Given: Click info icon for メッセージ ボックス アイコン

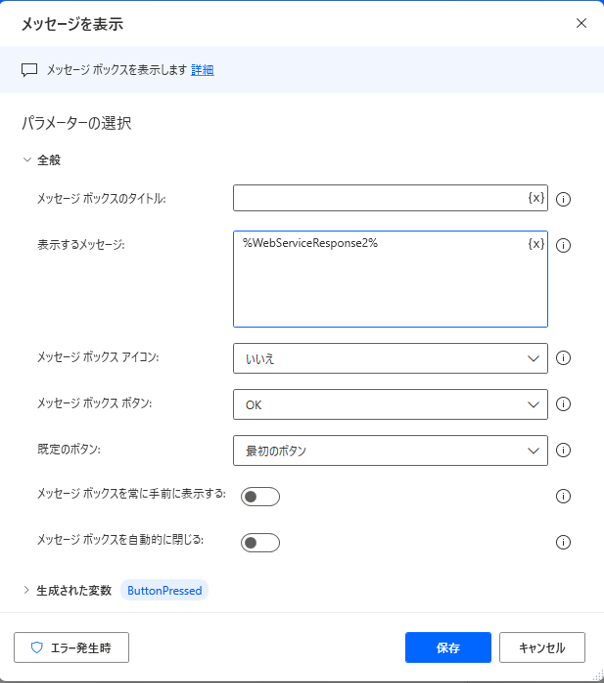Looking at the screenshot, I should pos(563,358).
